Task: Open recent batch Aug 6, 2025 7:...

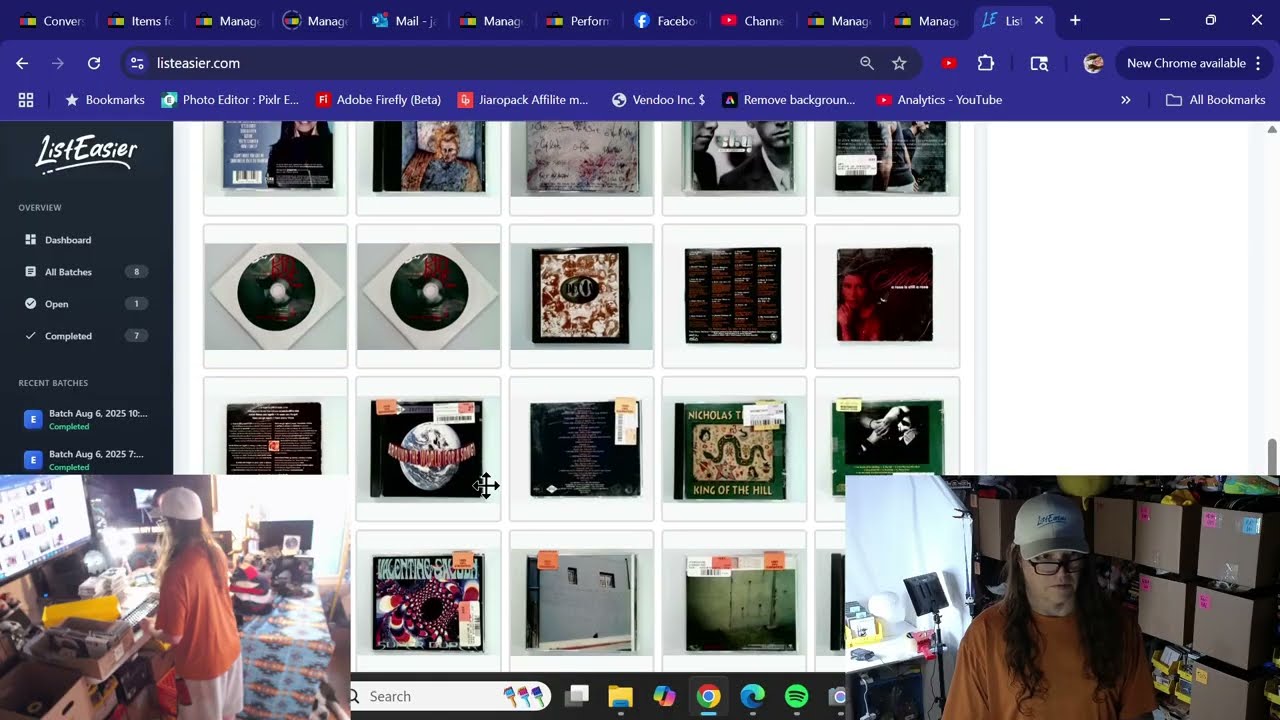Action: (x=86, y=459)
